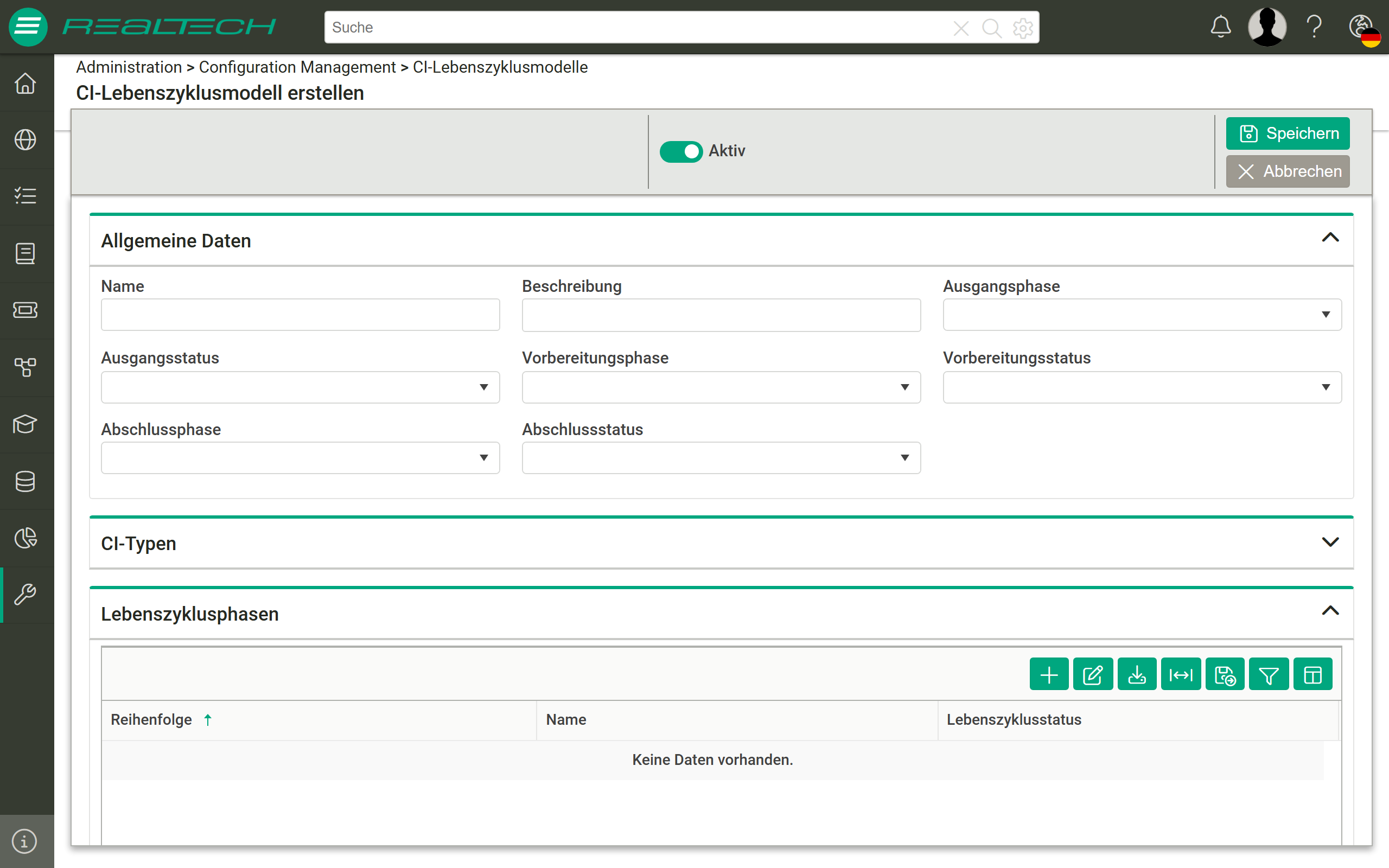Open the wrench administration icon
The width and height of the screenshot is (1389, 868).
[26, 595]
